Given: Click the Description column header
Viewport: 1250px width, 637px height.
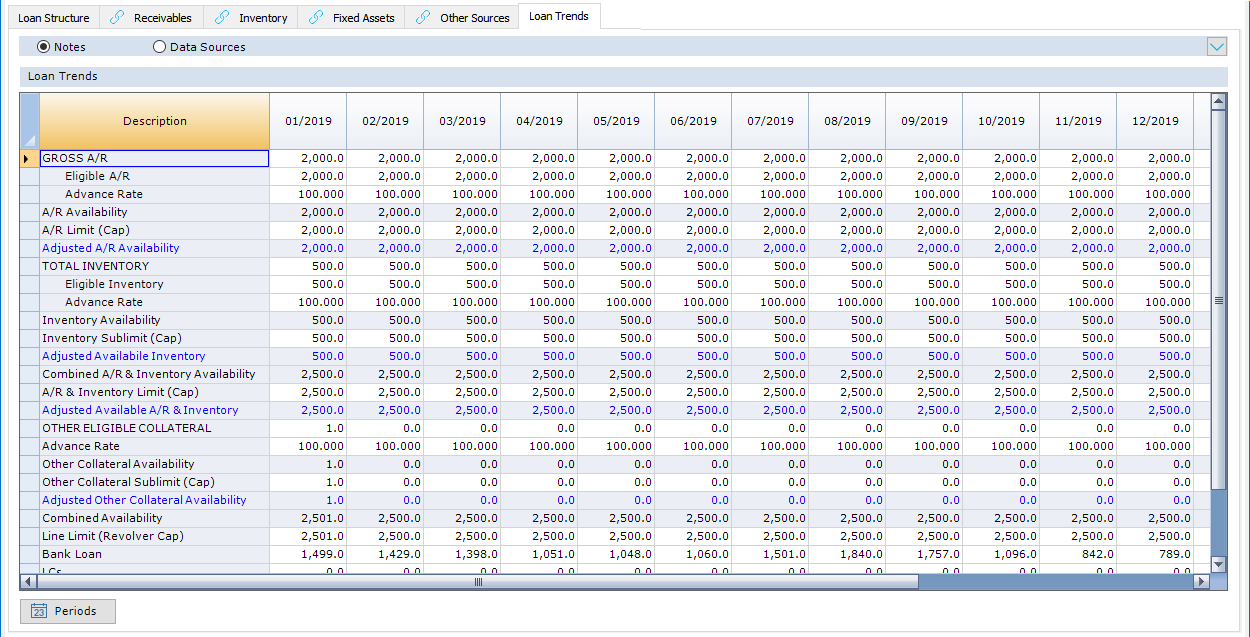Looking at the screenshot, I should pyautogui.click(x=154, y=121).
